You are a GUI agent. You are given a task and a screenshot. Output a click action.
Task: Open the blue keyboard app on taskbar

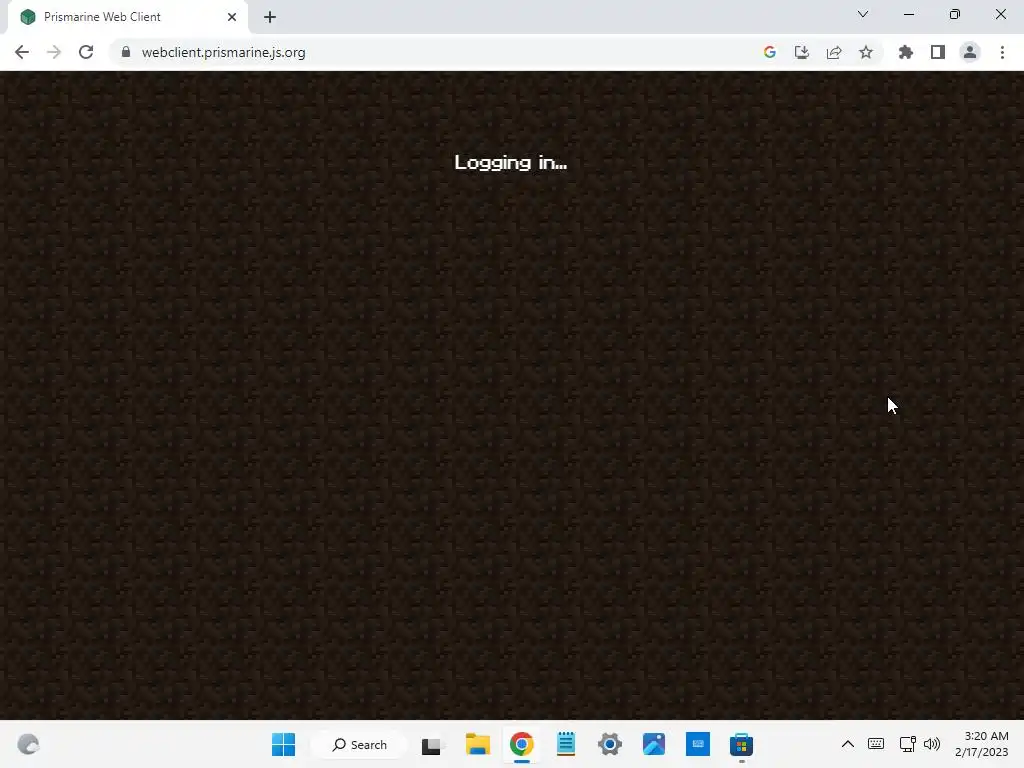point(697,744)
